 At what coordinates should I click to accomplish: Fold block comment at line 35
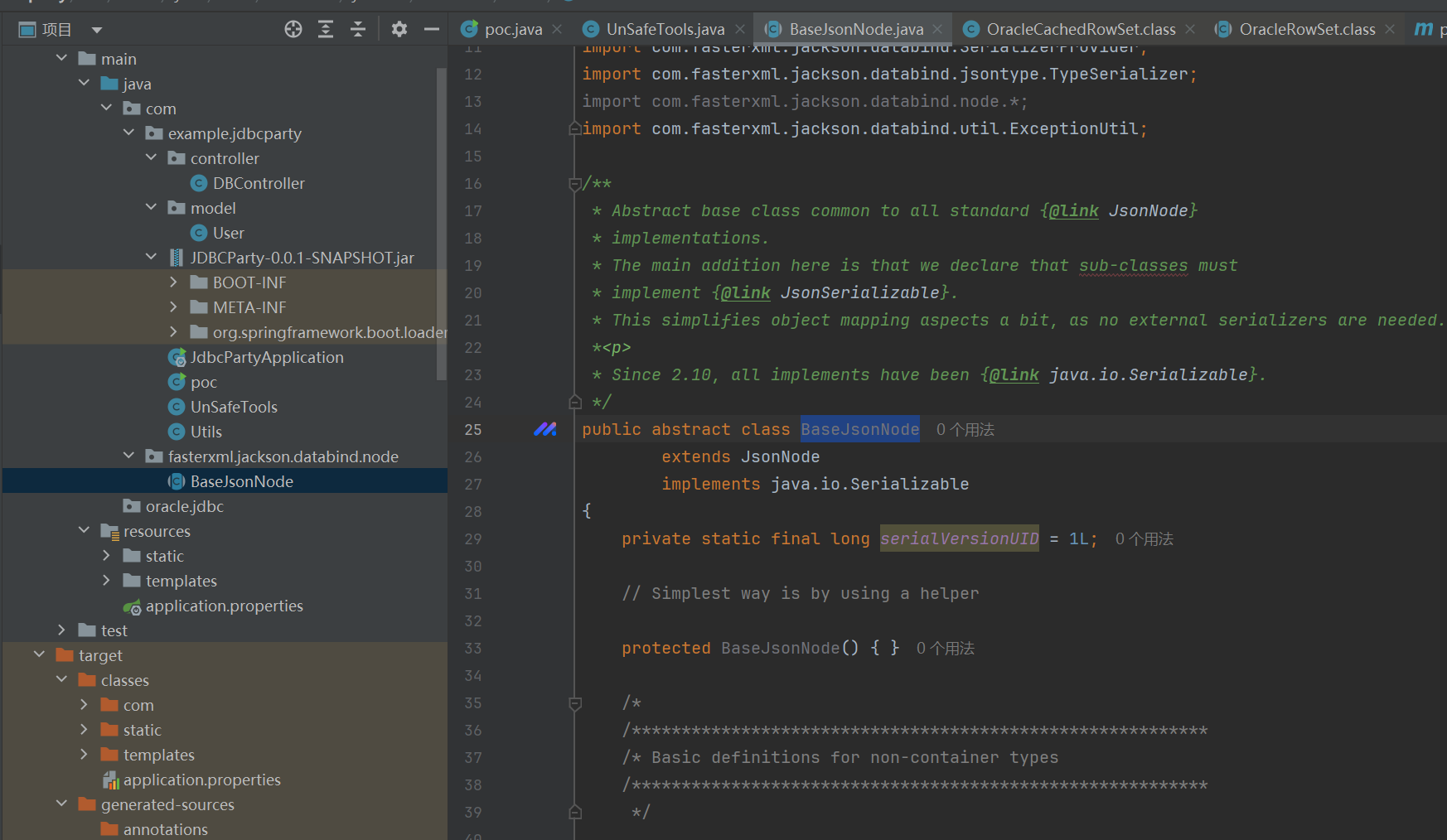pos(574,703)
